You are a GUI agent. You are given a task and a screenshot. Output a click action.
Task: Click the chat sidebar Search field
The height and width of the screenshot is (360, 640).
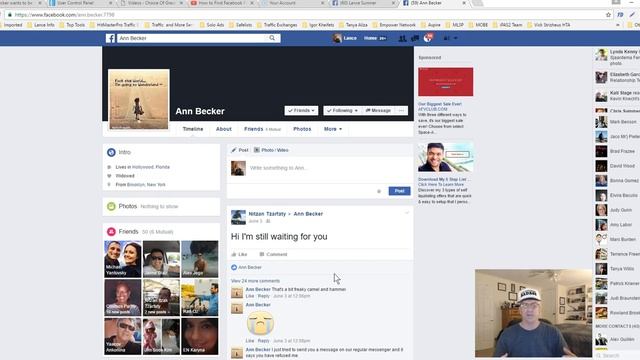pyautogui.click(x=618, y=356)
